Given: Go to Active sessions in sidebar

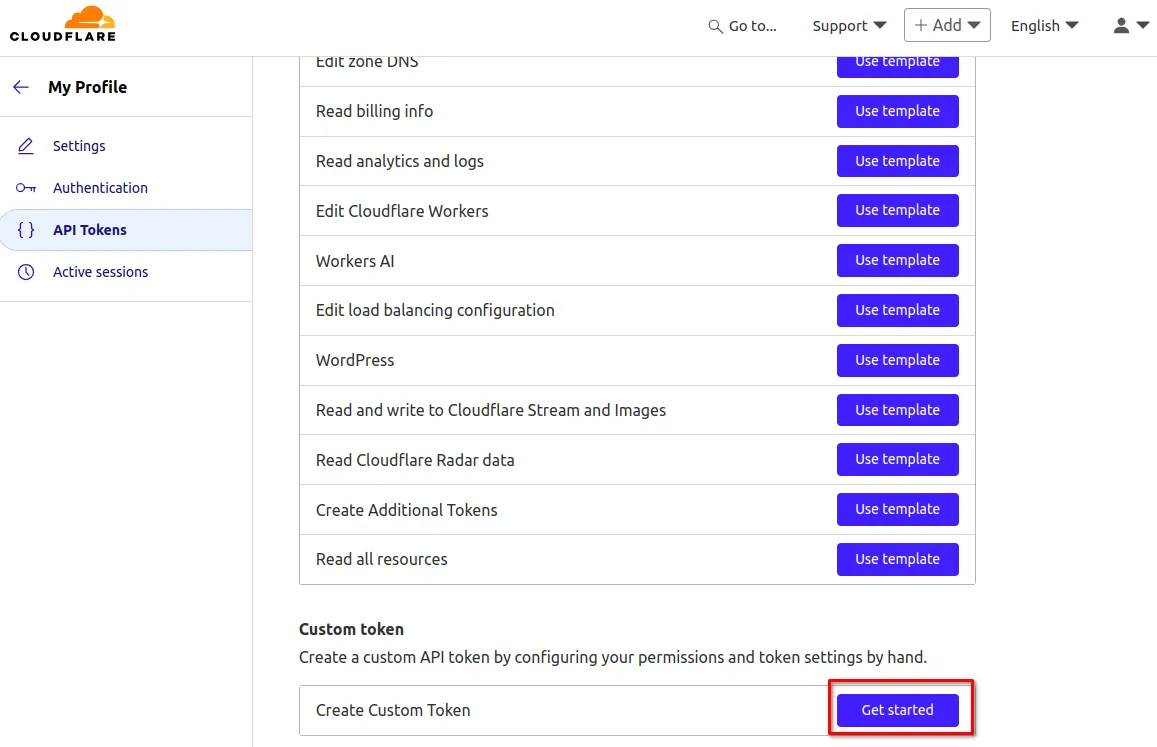Looking at the screenshot, I should click(x=100, y=272).
